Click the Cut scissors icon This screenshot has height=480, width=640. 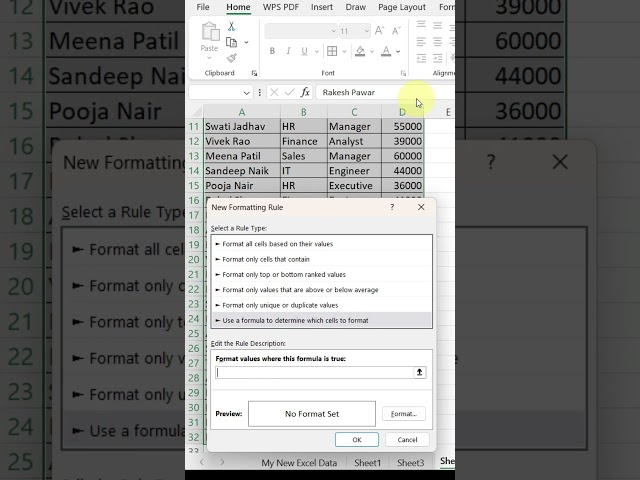pos(231,27)
